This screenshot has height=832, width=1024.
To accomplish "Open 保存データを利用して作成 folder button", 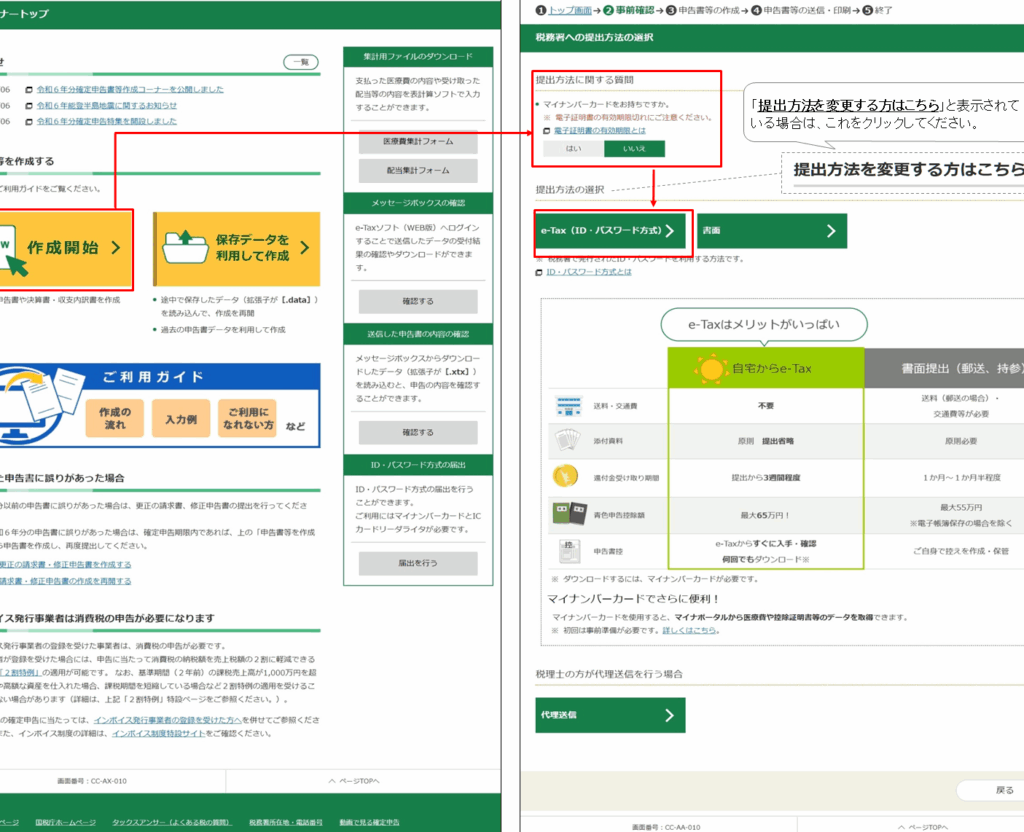I will (236, 248).
